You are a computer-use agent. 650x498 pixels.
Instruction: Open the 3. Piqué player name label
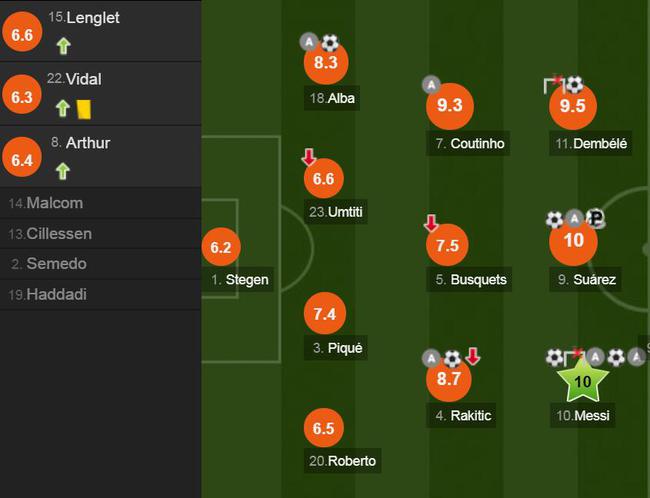(336, 347)
